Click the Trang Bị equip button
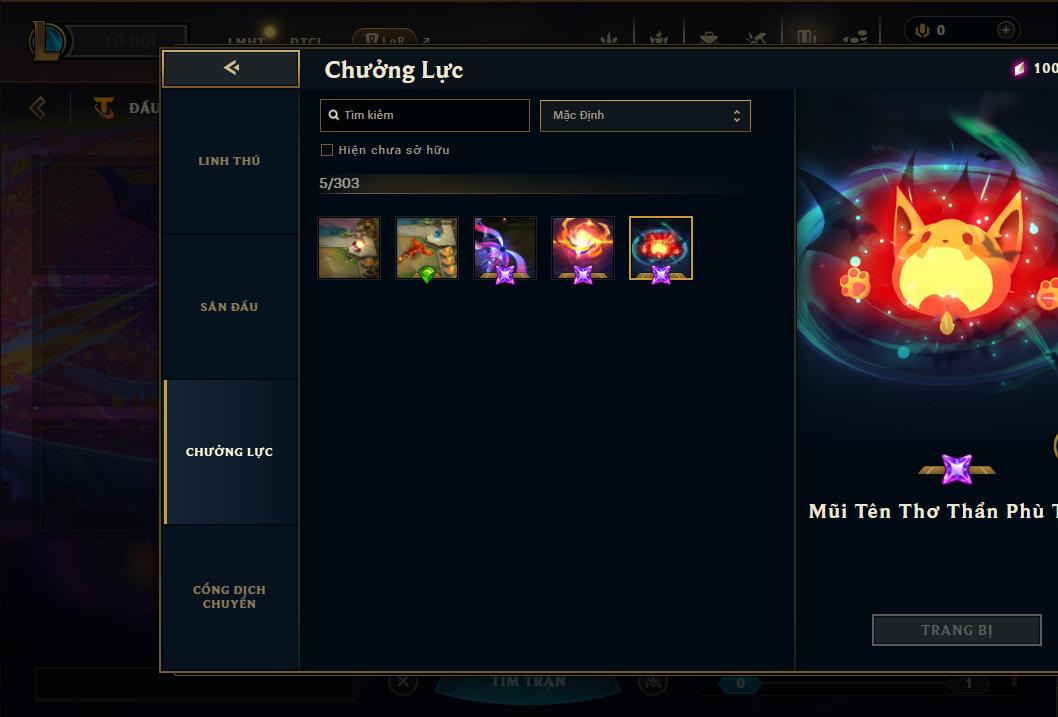Screen dimensions: 1058x717 click(957, 630)
